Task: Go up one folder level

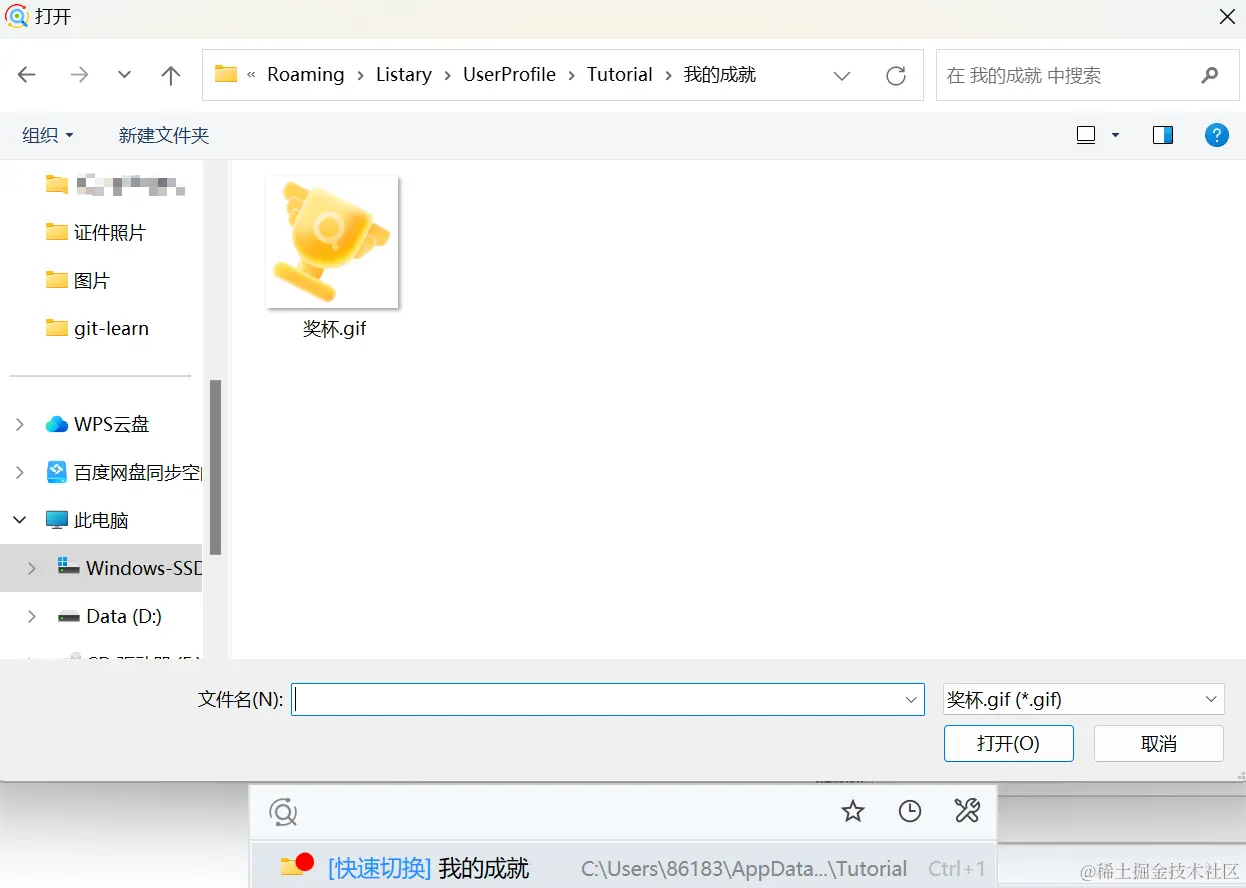Action: tap(171, 75)
